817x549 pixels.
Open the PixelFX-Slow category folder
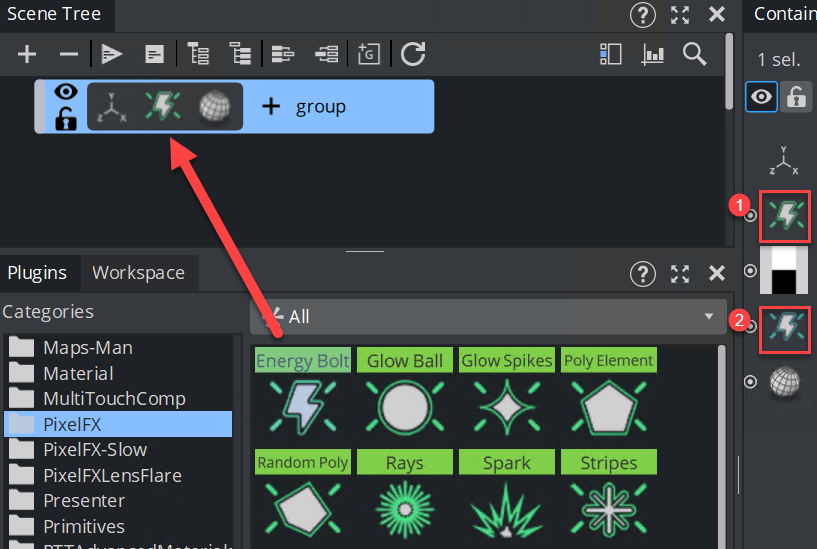click(x=94, y=449)
